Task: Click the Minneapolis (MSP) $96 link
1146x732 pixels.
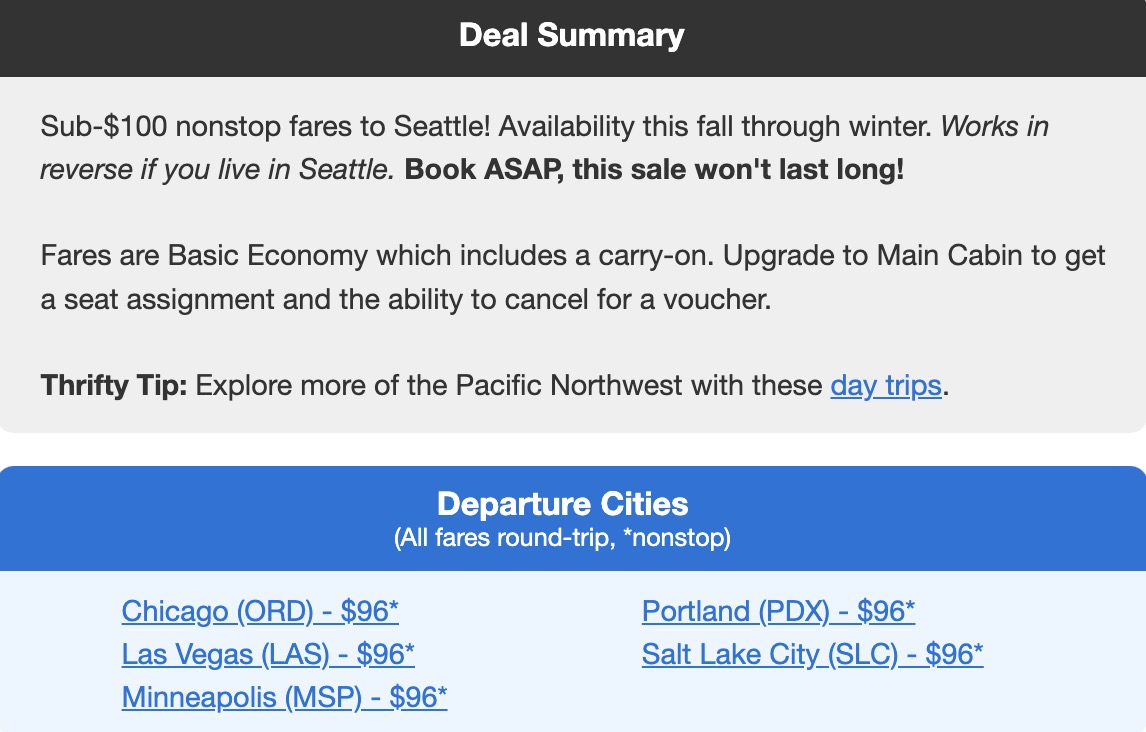Action: pyautogui.click(x=284, y=697)
